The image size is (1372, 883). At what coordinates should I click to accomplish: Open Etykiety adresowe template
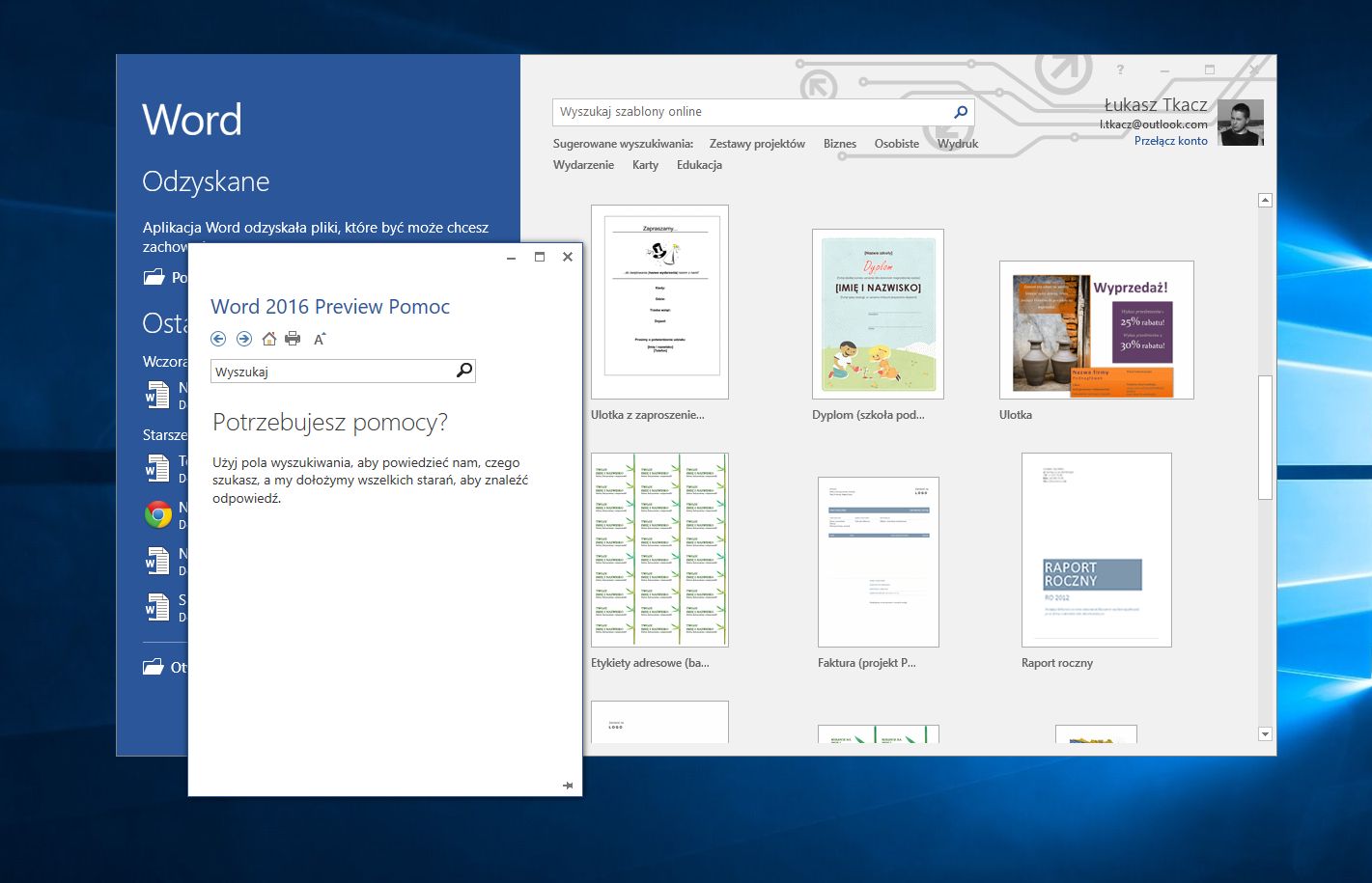tap(659, 550)
